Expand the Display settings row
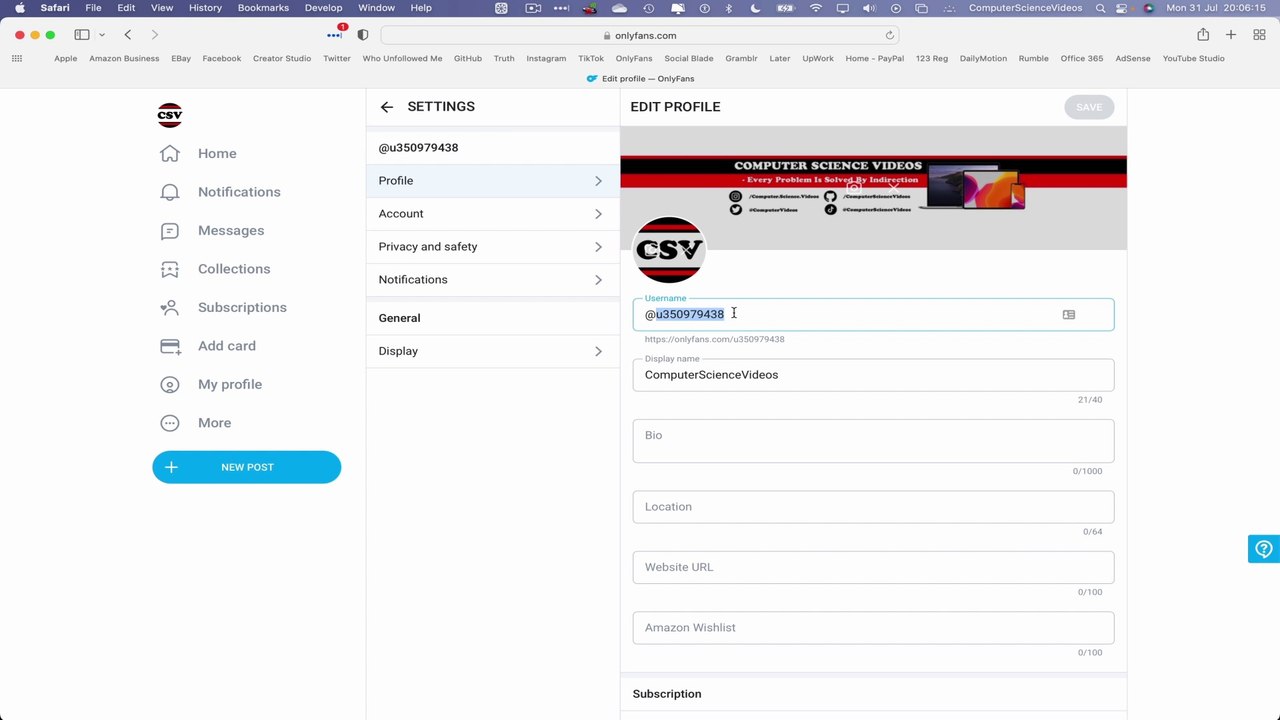 tap(492, 351)
